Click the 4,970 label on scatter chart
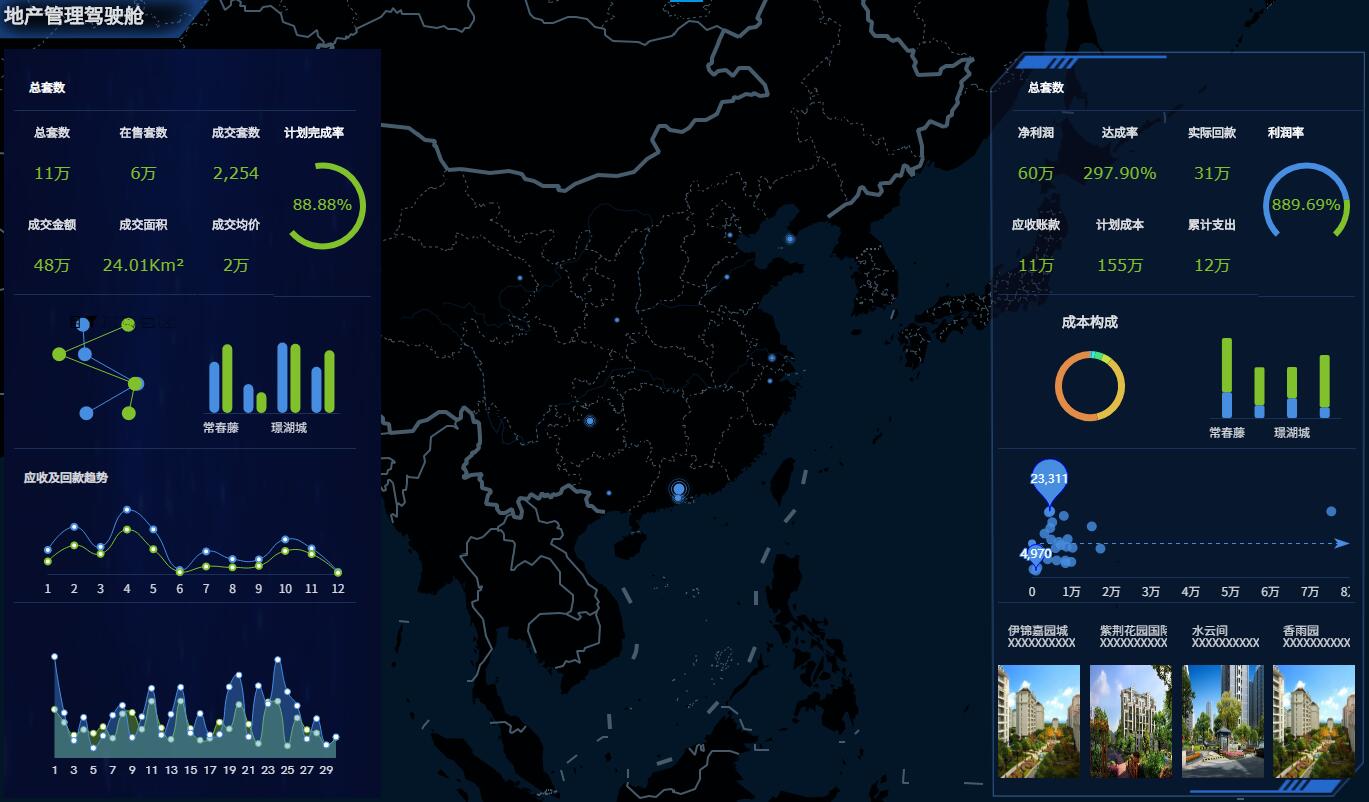1369x802 pixels. [1036, 553]
